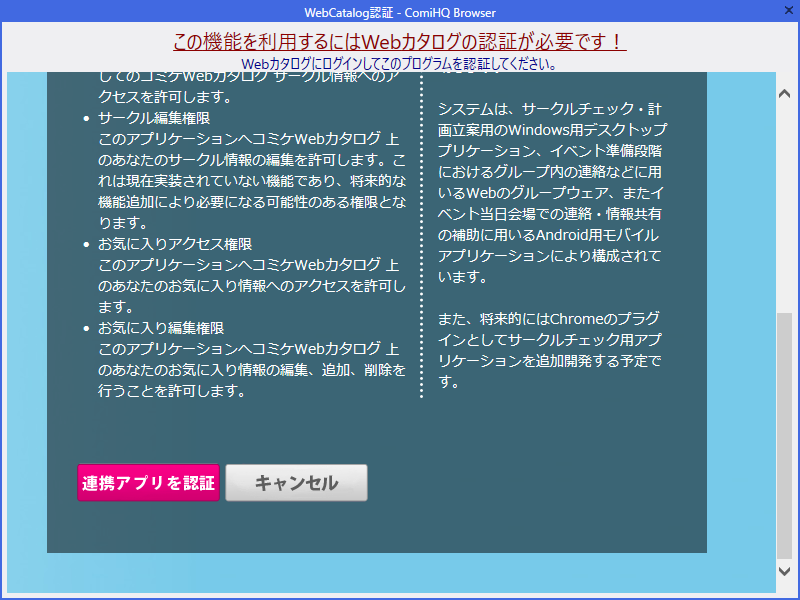This screenshot has height=600, width=800.
Task: Click the キャンセル button
Action: click(x=296, y=483)
